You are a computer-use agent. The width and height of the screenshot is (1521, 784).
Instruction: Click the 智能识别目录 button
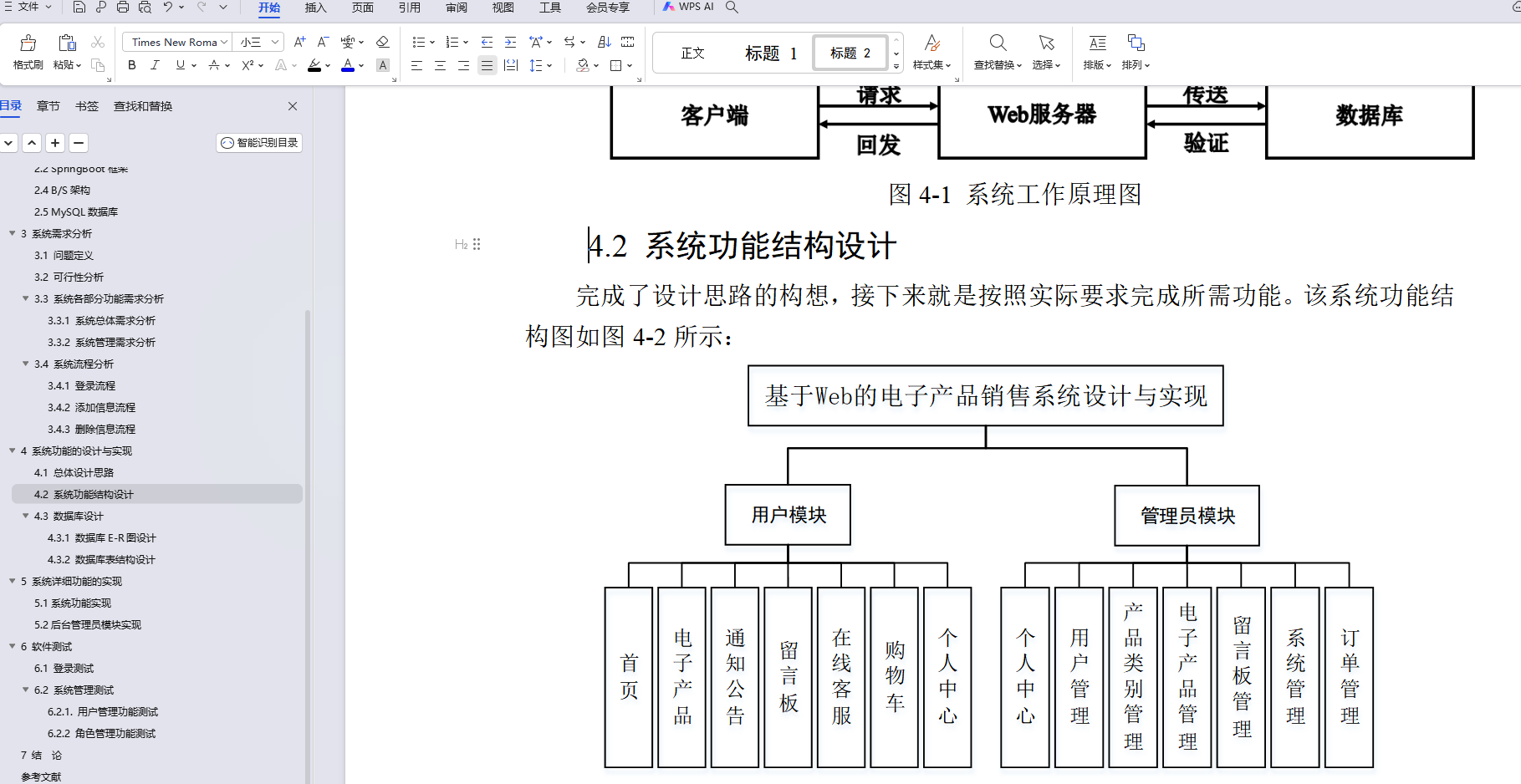click(258, 142)
